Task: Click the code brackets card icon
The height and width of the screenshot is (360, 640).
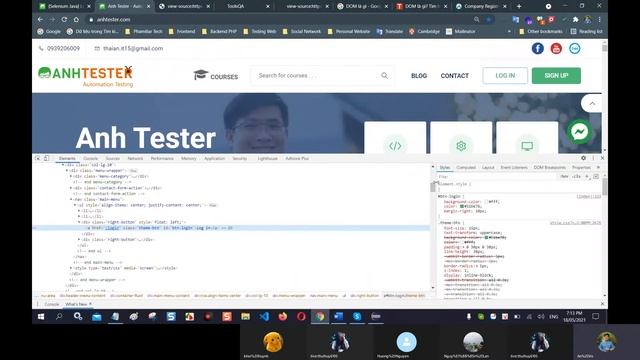Action: click(395, 146)
